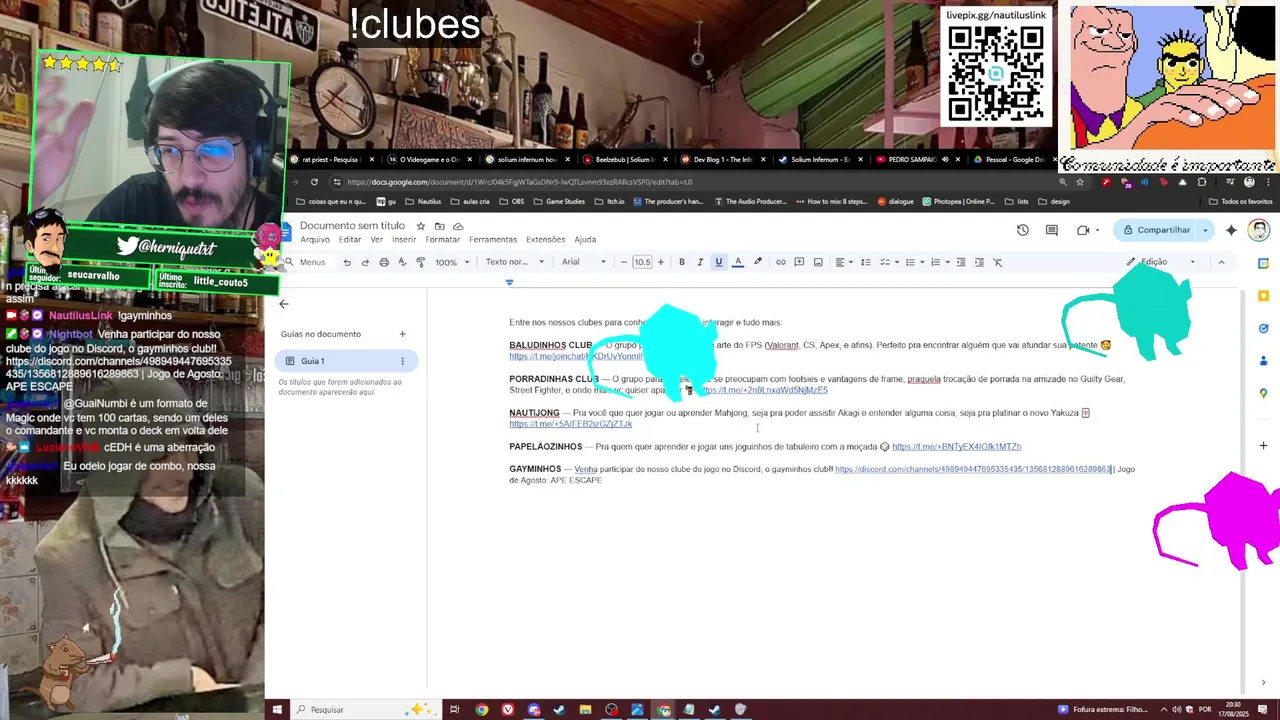Bookmark this page with the star icon

point(1080,182)
